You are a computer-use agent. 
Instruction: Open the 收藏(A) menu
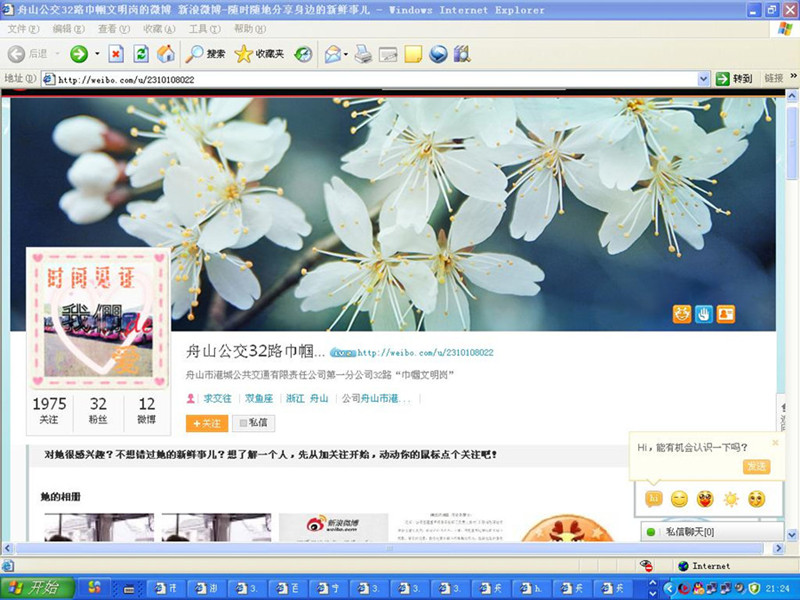159,29
